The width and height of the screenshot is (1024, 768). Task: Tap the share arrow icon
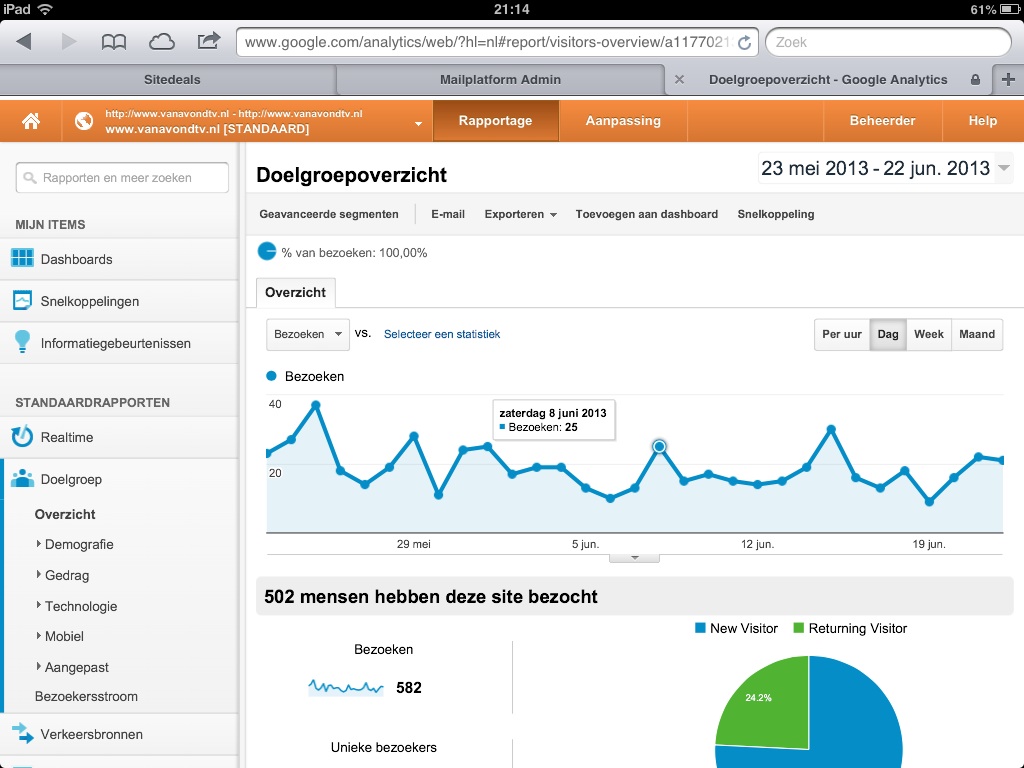(x=208, y=41)
